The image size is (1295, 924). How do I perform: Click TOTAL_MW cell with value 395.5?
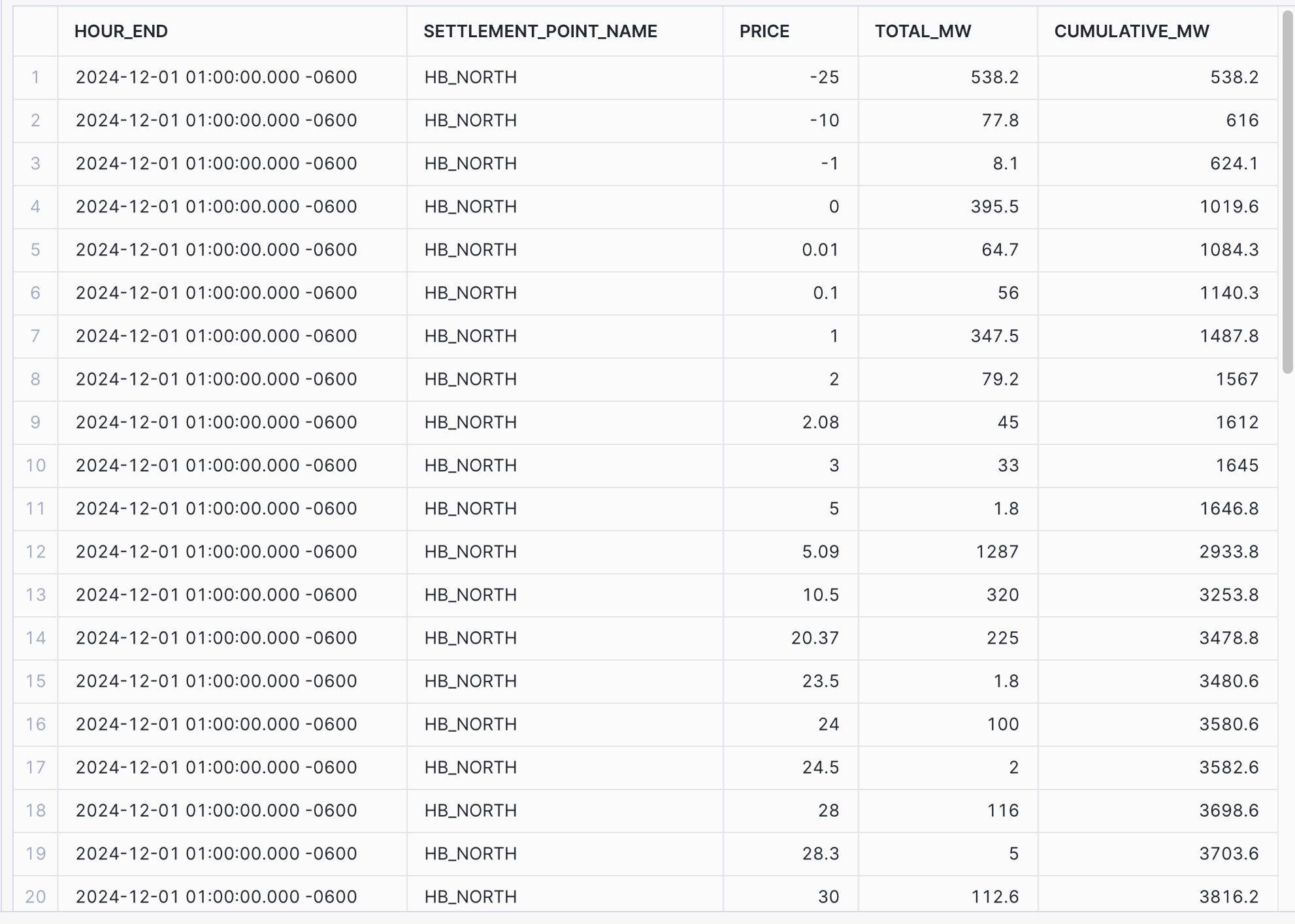(x=994, y=206)
